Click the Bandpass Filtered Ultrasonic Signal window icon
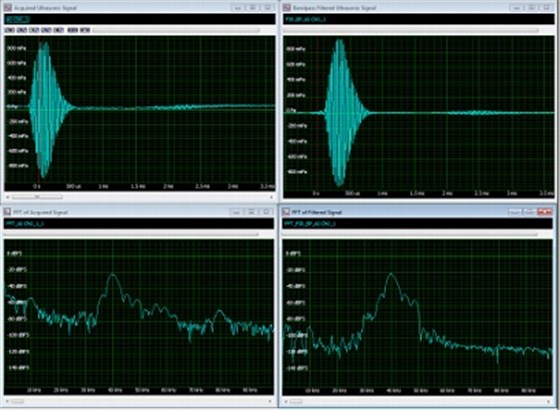This screenshot has width=560, height=410. coord(286,8)
